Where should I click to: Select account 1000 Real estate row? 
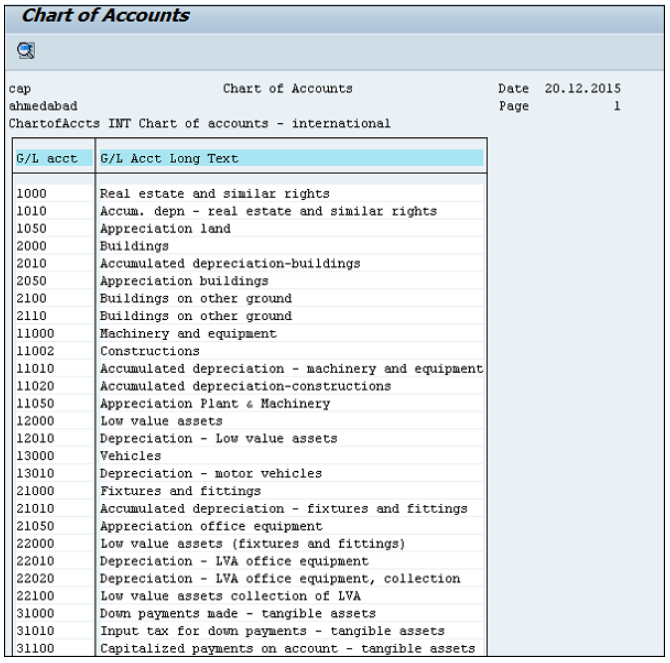(214, 194)
